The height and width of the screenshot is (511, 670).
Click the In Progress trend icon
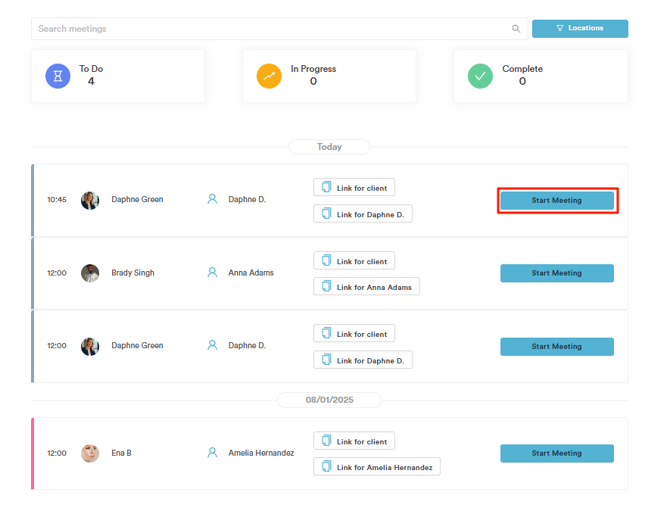pos(269,76)
